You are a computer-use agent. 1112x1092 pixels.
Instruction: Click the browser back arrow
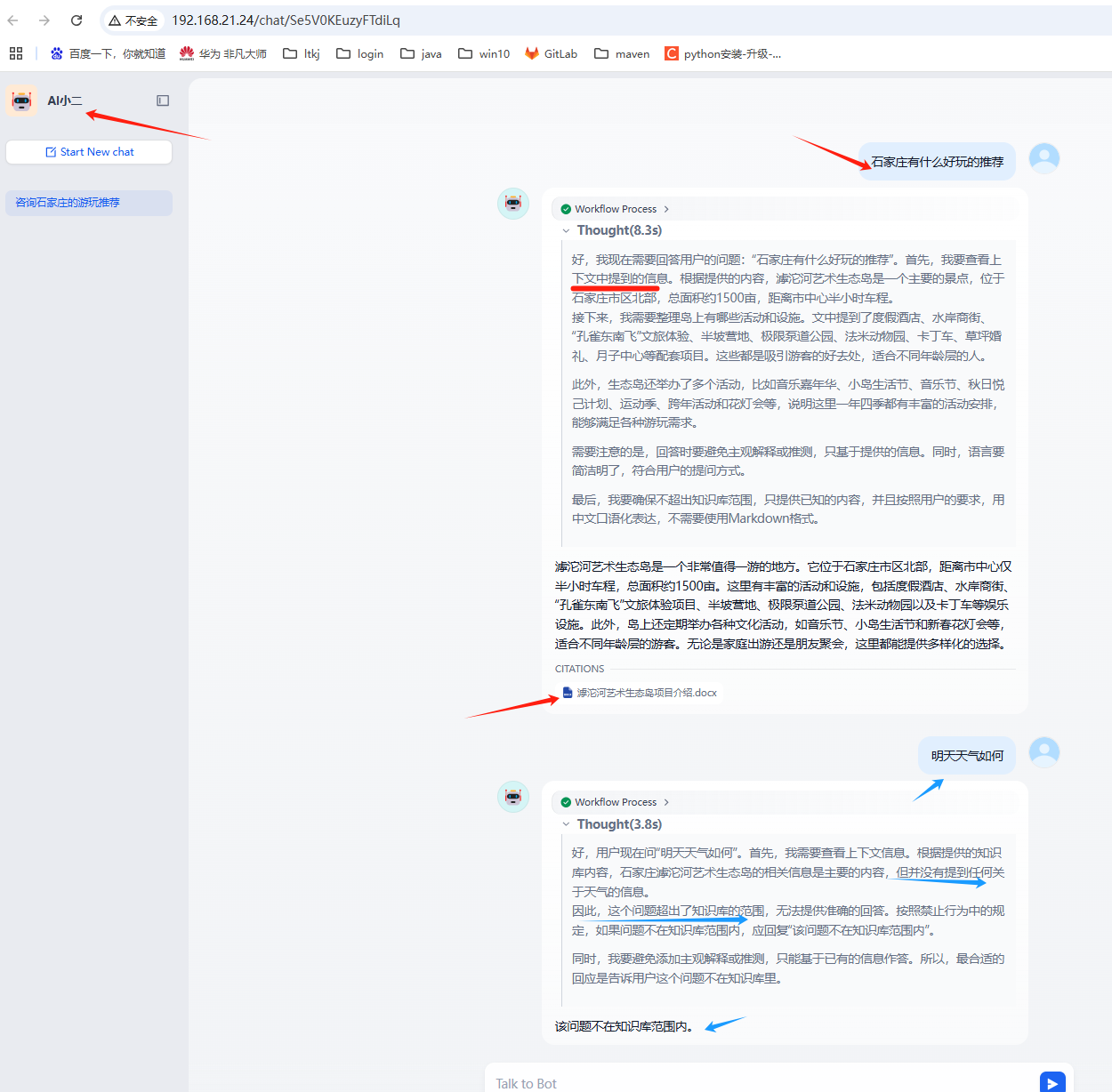12,20
